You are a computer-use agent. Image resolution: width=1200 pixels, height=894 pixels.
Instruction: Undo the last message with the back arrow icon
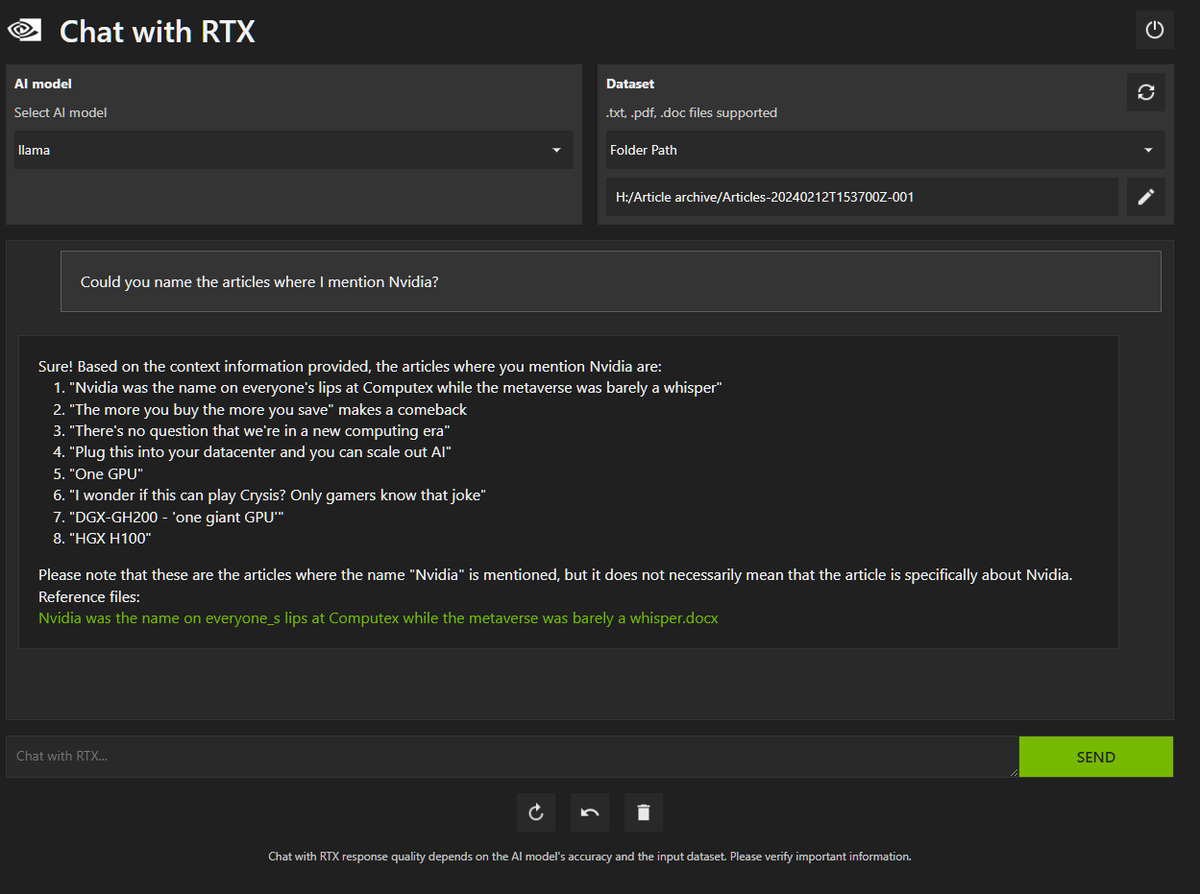[x=589, y=812]
